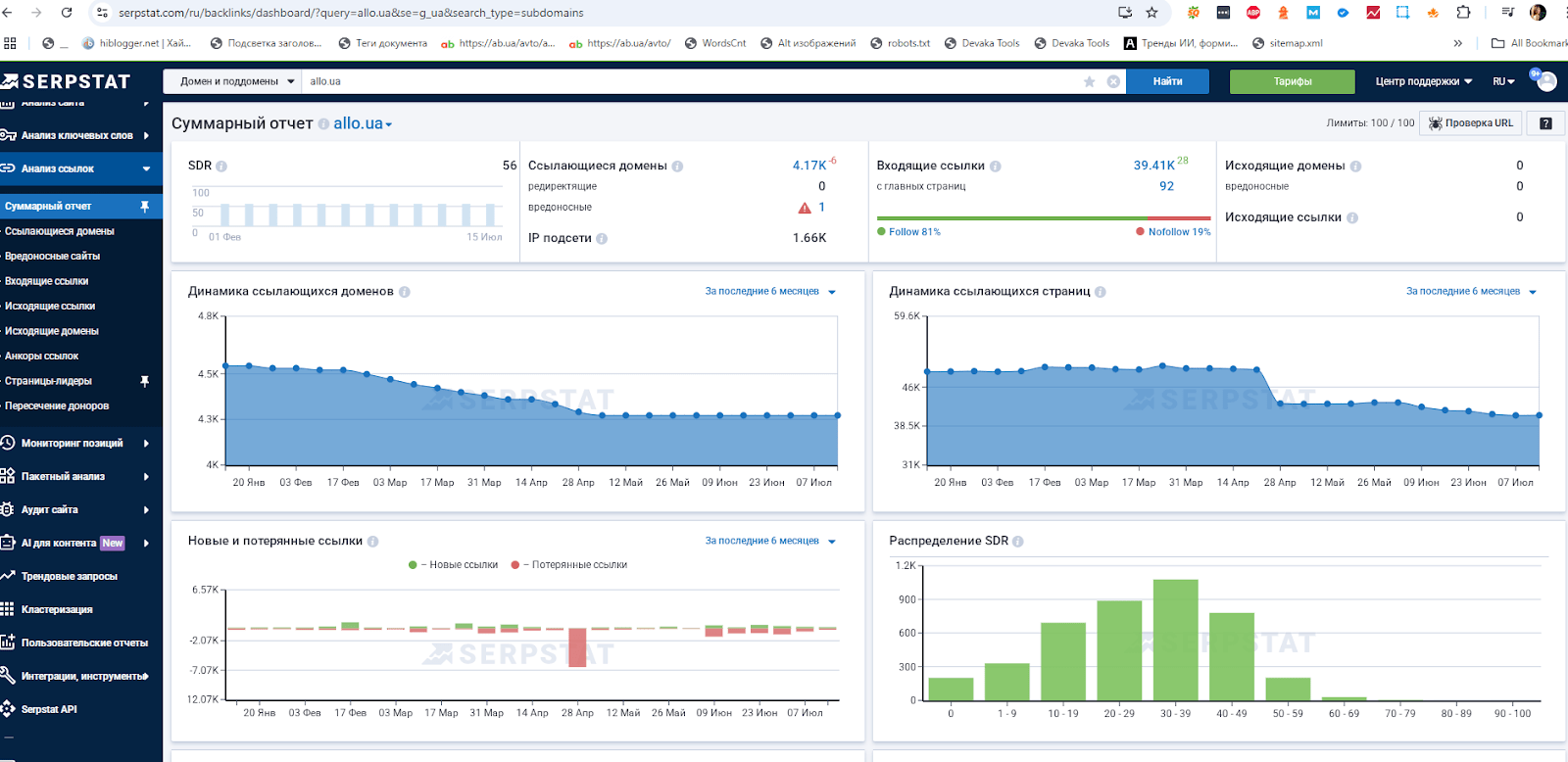1568x762 pixels.
Task: Click the 30-39 SDR distribution bar
Action: 1175,640
